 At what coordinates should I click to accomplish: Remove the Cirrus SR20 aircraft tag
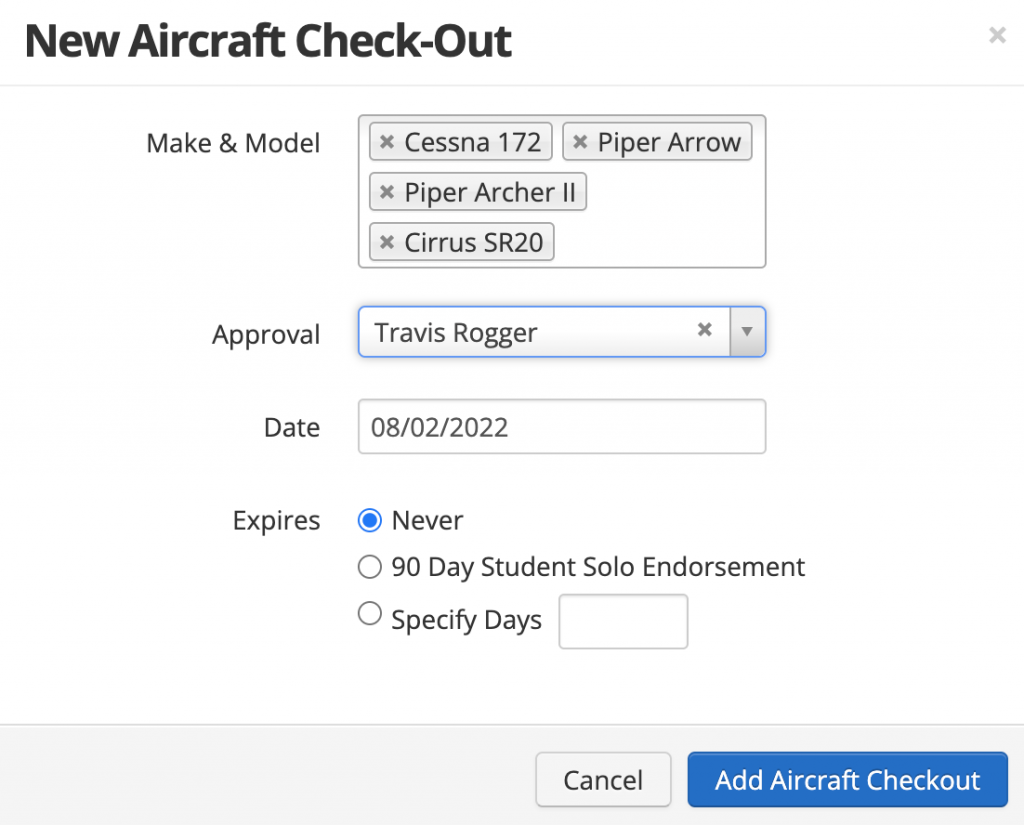click(386, 241)
